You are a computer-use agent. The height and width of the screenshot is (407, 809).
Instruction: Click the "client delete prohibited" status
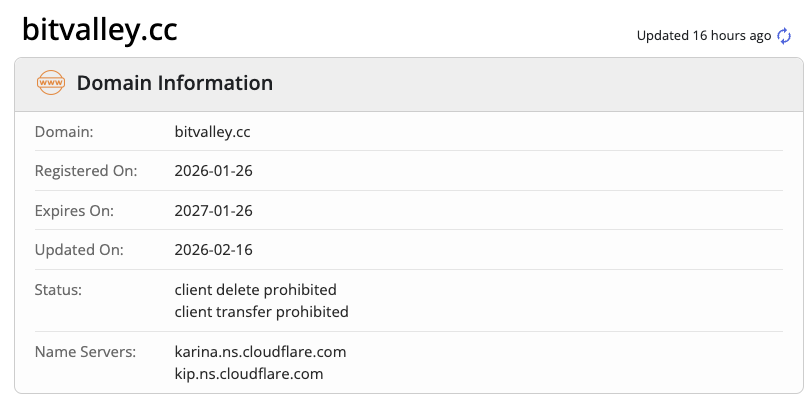[255, 290]
